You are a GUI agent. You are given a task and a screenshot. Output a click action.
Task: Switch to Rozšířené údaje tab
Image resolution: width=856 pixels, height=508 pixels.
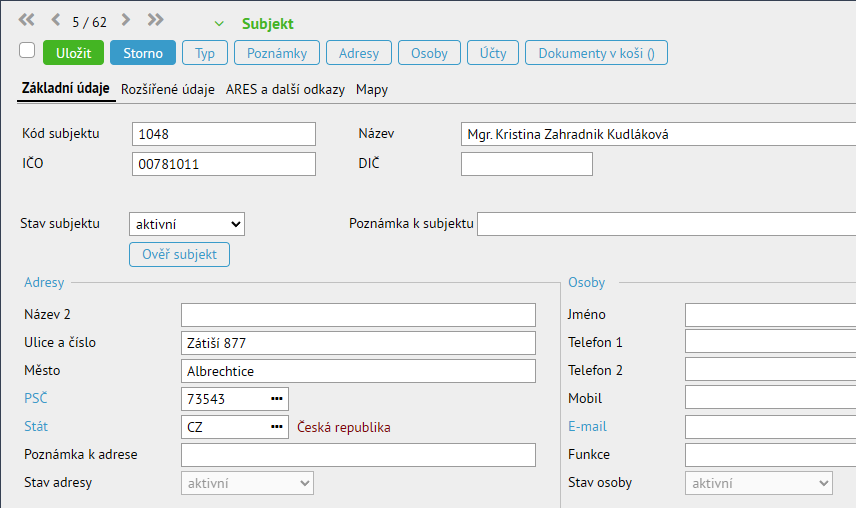(168, 89)
